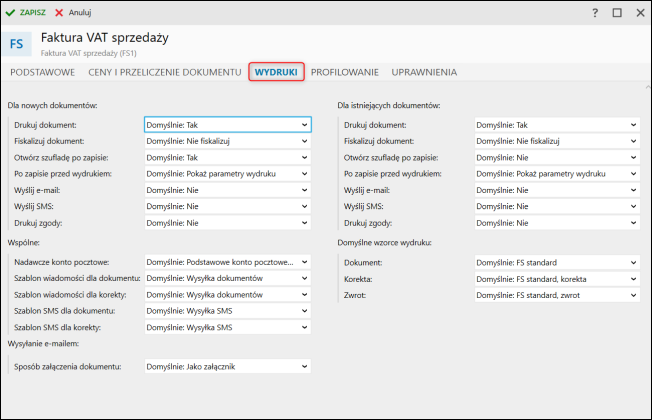652x420 pixels.
Task: Click the blue FS document icon
Action: pos(18,43)
